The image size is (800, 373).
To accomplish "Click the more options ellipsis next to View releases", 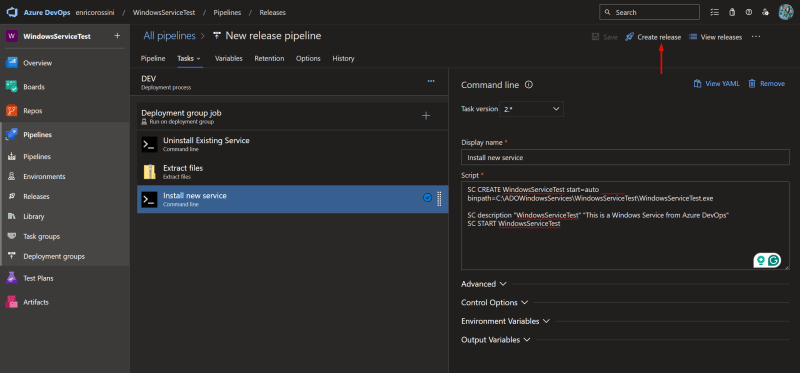I will click(756, 37).
